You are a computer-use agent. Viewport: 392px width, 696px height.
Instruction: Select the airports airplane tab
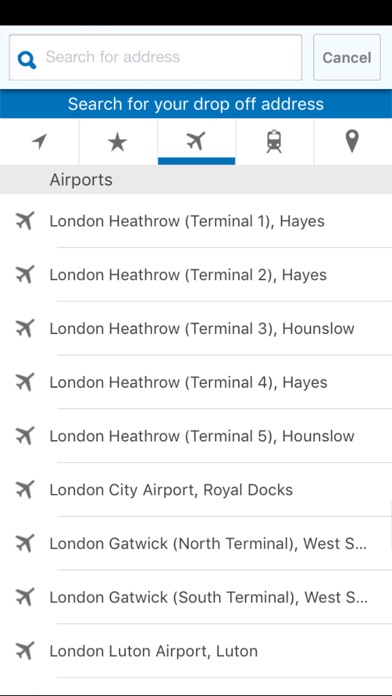click(196, 142)
